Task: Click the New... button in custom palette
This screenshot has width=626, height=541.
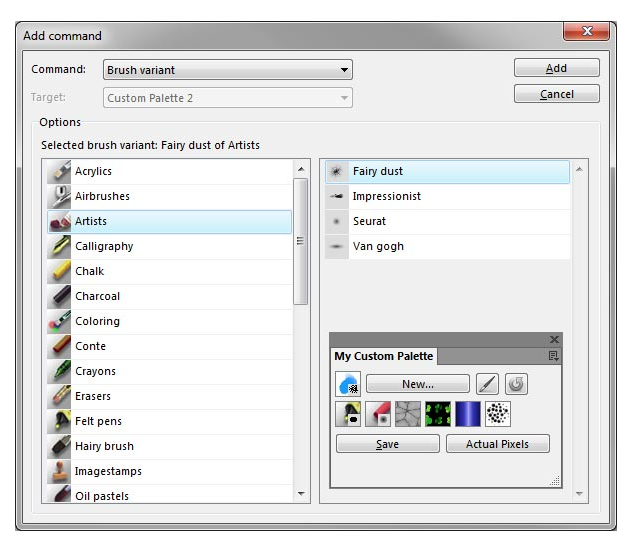Action: pyautogui.click(x=418, y=384)
